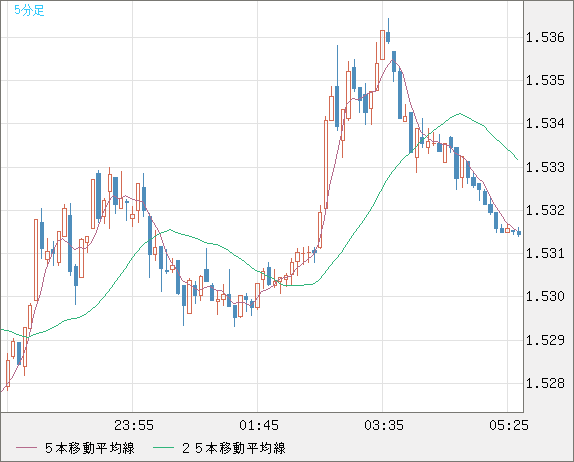This screenshot has height=462, width=574.
Task: Click the 1.530 price axis label
Action: tap(545, 296)
